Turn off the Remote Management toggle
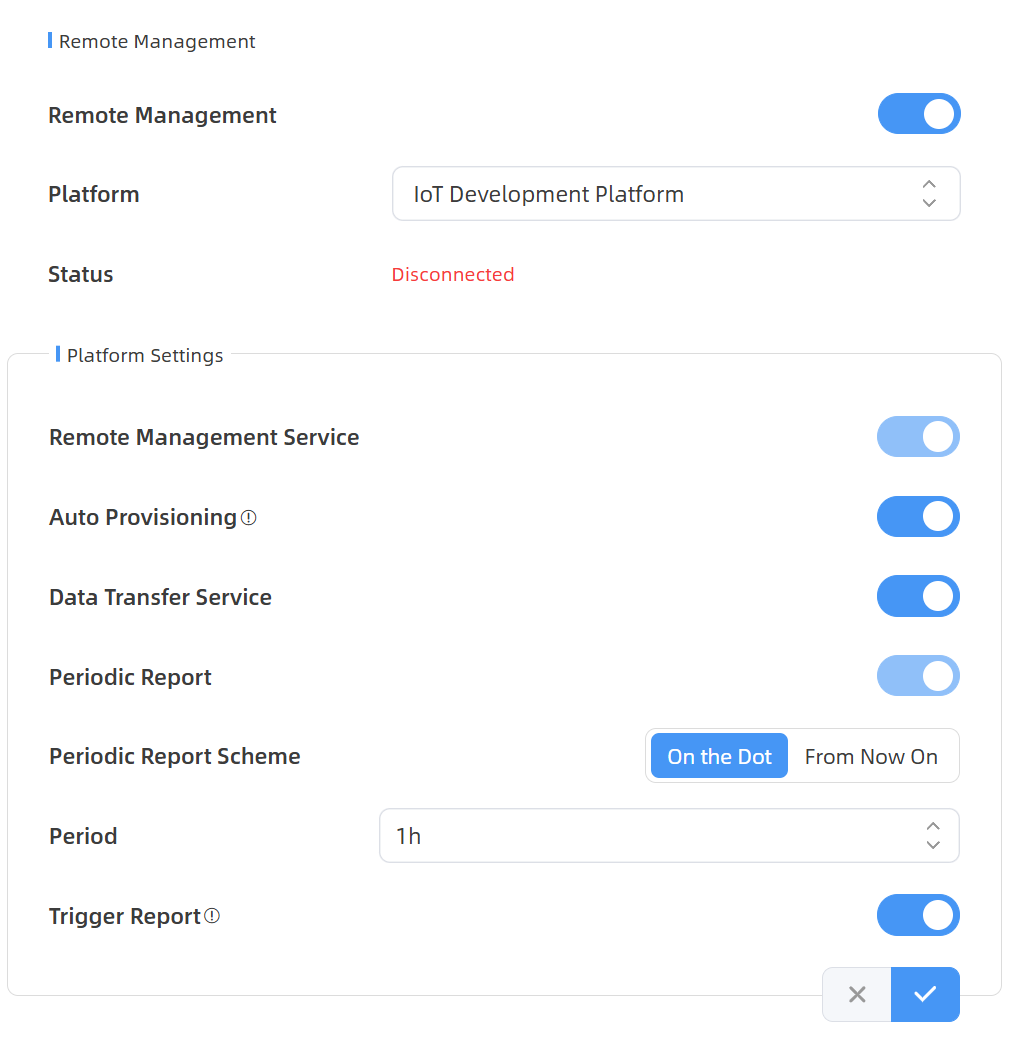The image size is (1019, 1037). tap(919, 114)
